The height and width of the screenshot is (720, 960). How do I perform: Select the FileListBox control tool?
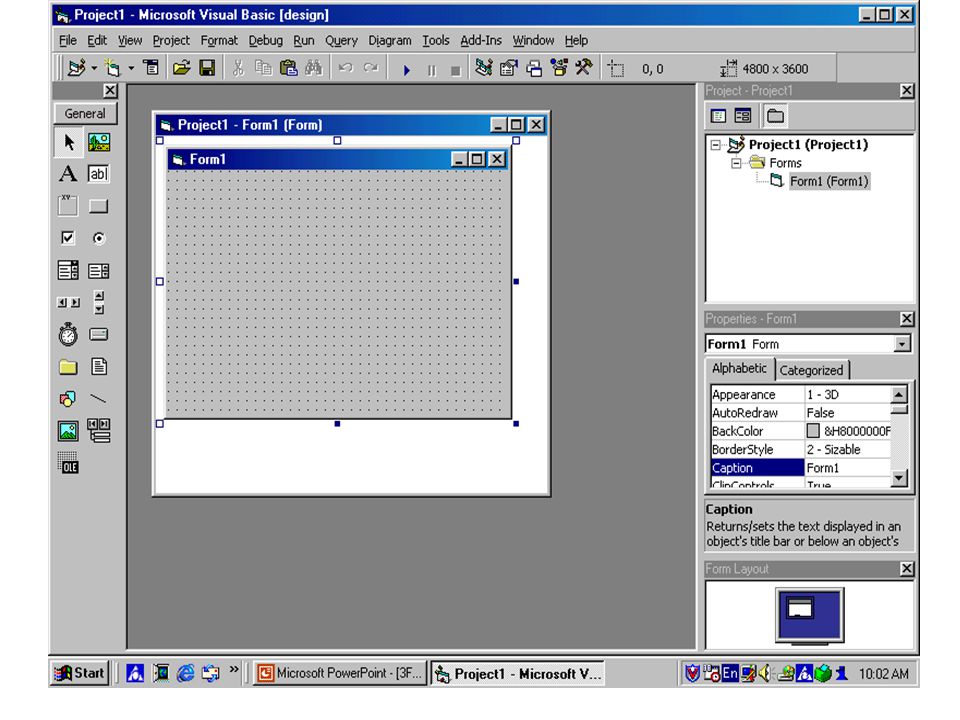[x=99, y=367]
